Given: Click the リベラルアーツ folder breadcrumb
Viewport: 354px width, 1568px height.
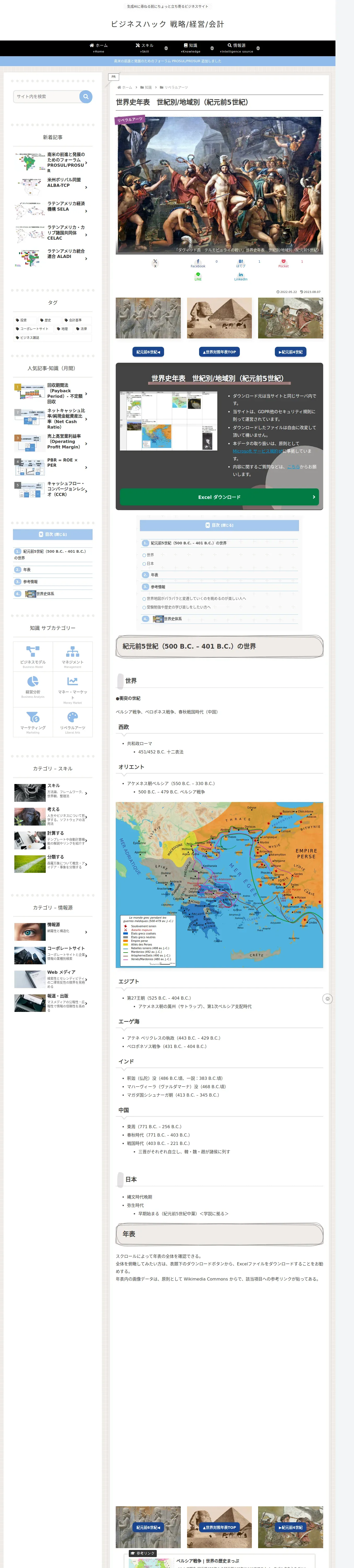Looking at the screenshot, I should [x=174, y=88].
